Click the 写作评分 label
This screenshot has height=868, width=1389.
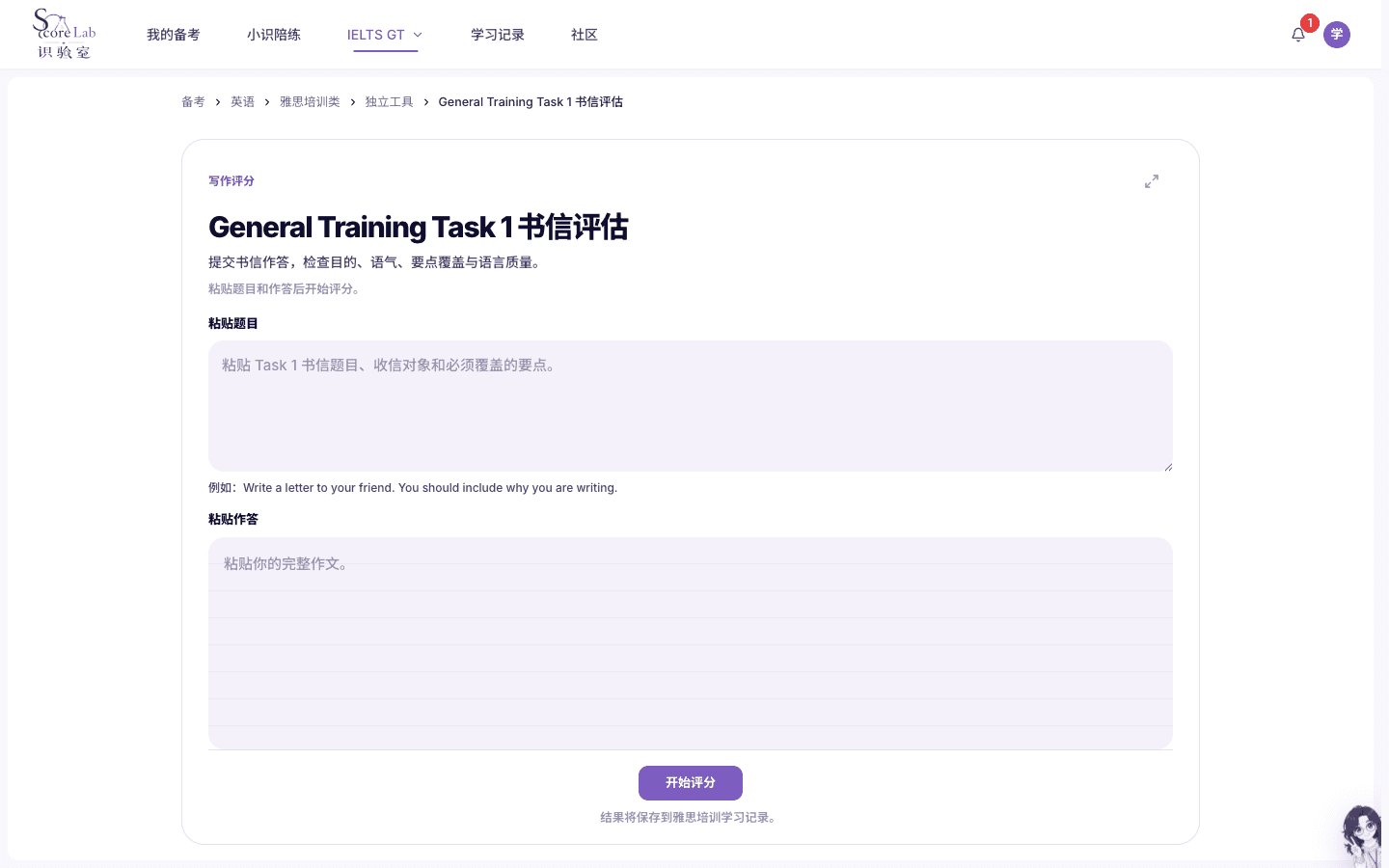point(231,181)
